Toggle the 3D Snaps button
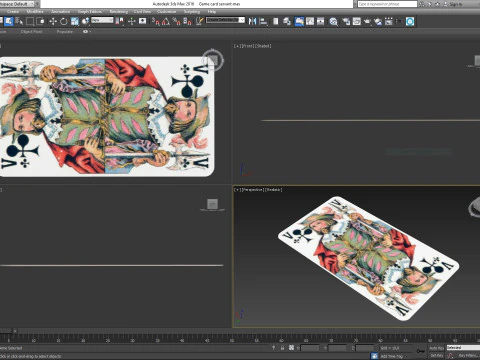The height and width of the screenshot is (360, 480). pyautogui.click(x=156, y=21)
